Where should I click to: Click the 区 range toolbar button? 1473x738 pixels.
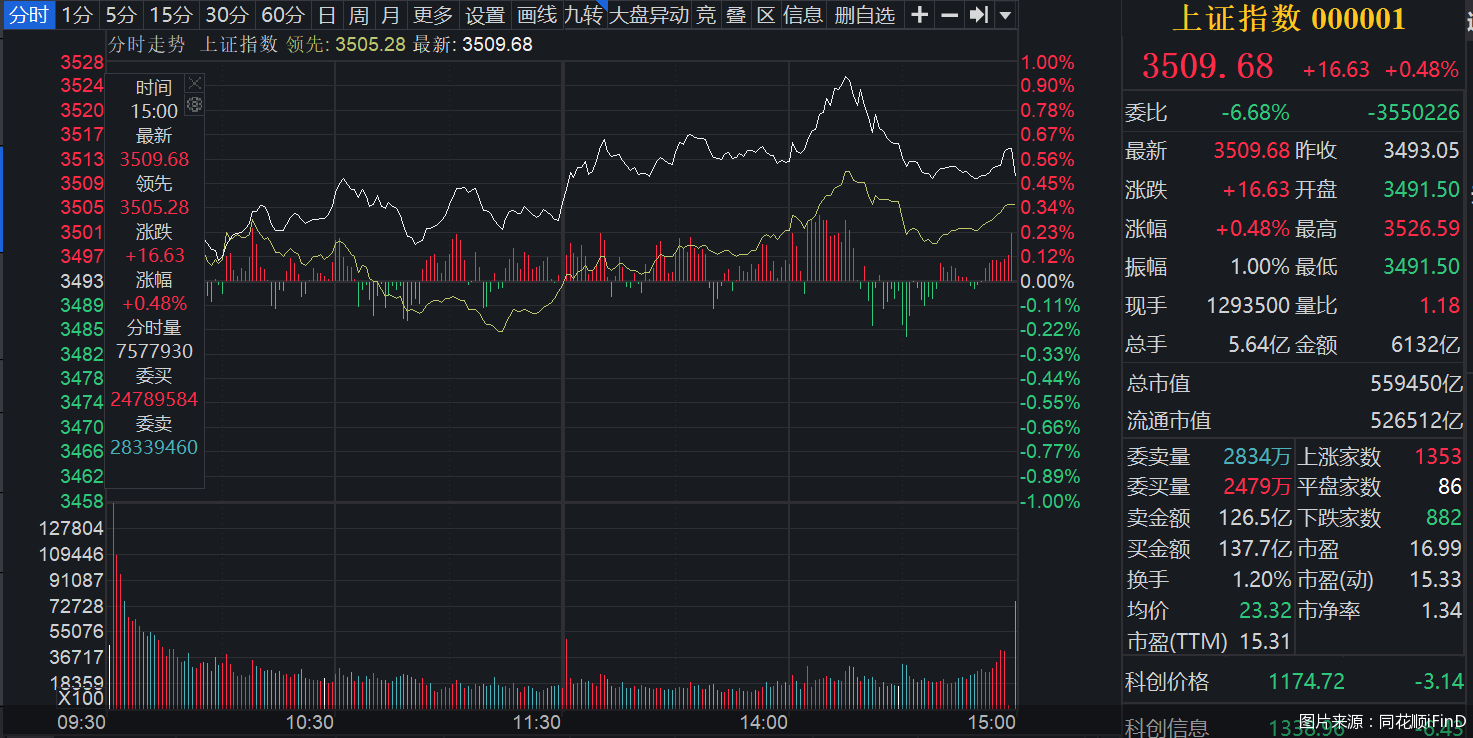click(x=766, y=15)
